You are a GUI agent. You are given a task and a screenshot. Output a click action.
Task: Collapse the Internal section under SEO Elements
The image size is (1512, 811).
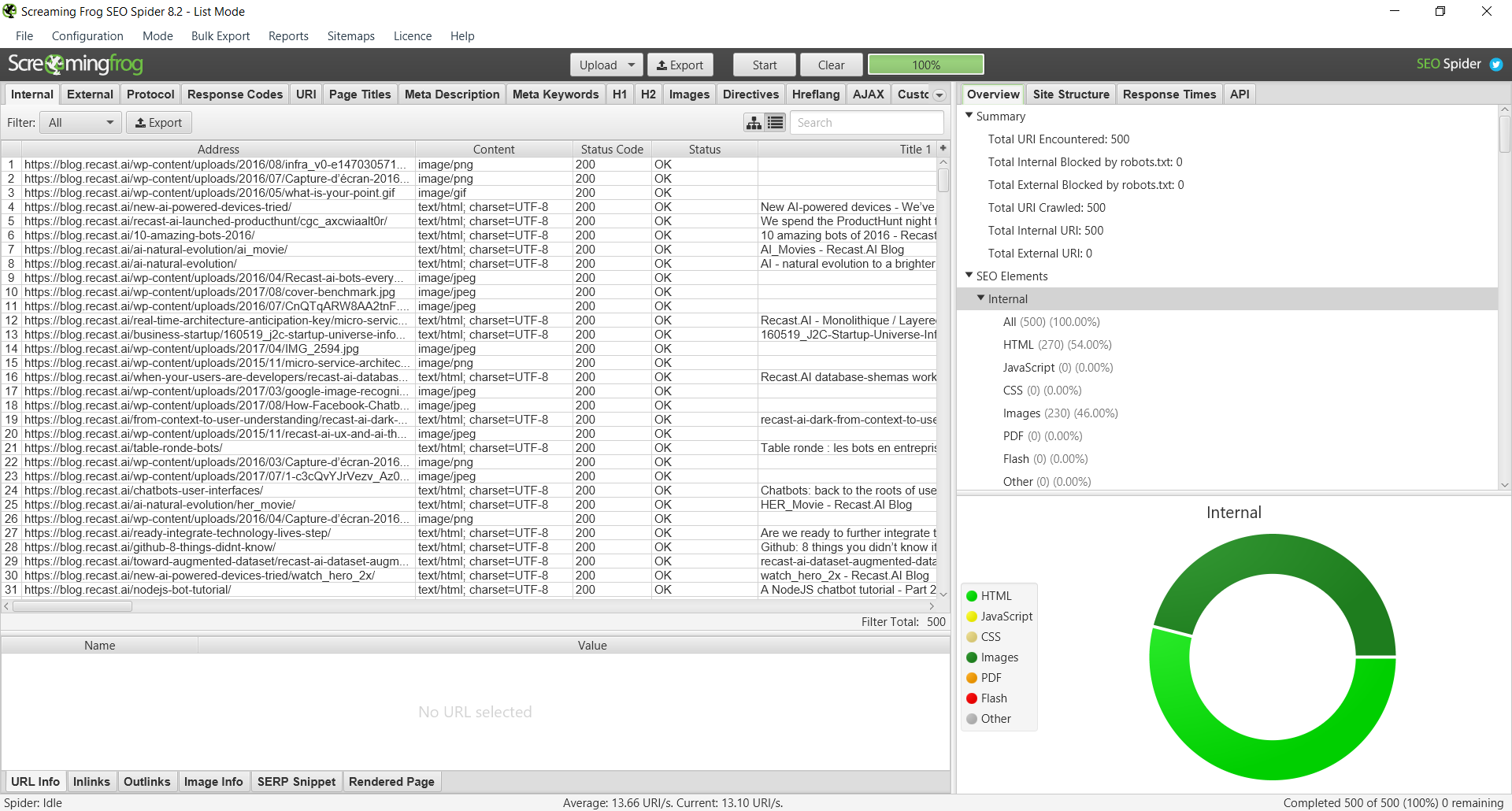(981, 298)
